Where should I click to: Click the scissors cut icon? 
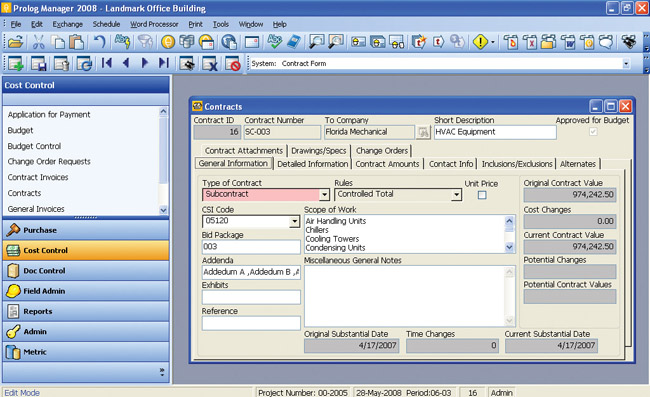point(38,42)
